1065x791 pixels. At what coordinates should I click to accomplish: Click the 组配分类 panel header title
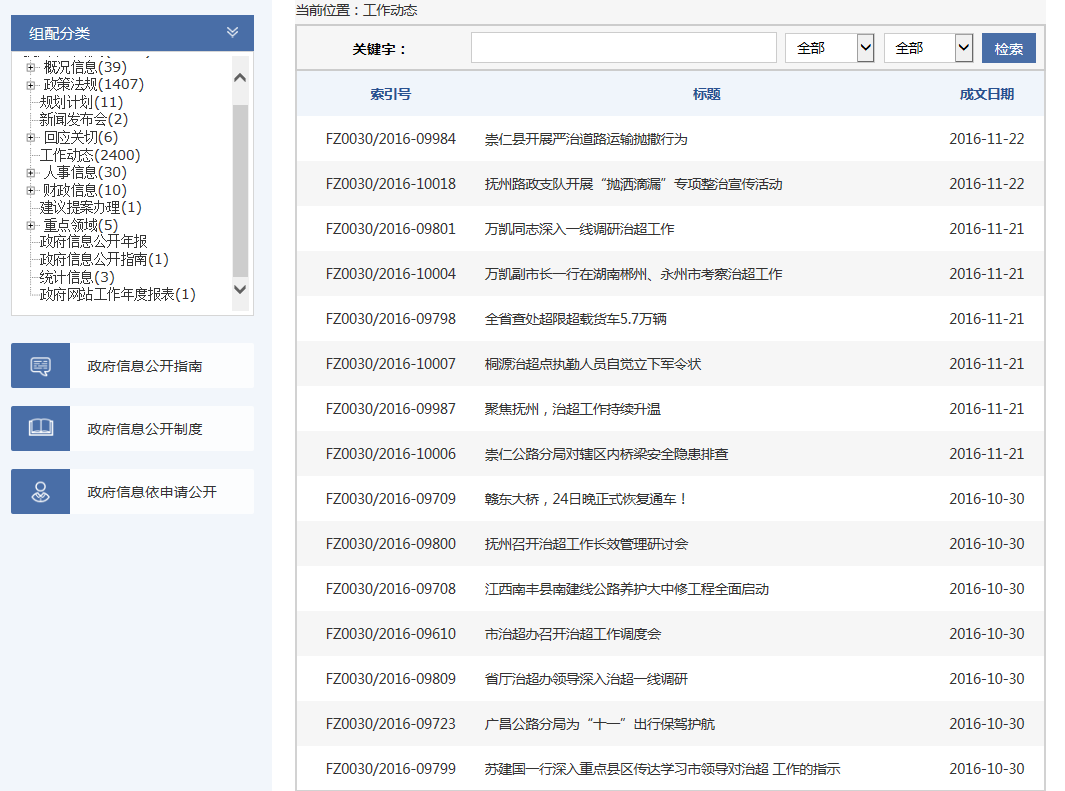pyautogui.click(x=60, y=33)
